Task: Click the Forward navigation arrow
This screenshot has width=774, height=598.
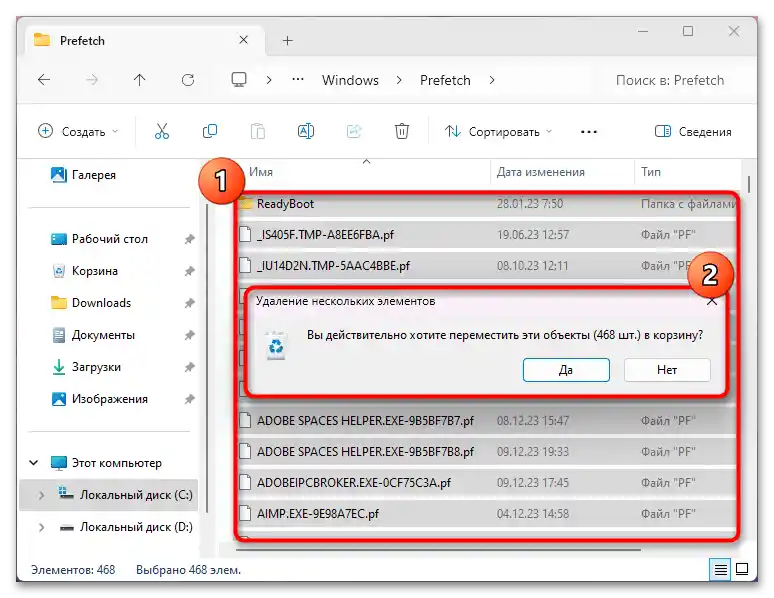Action: [92, 80]
